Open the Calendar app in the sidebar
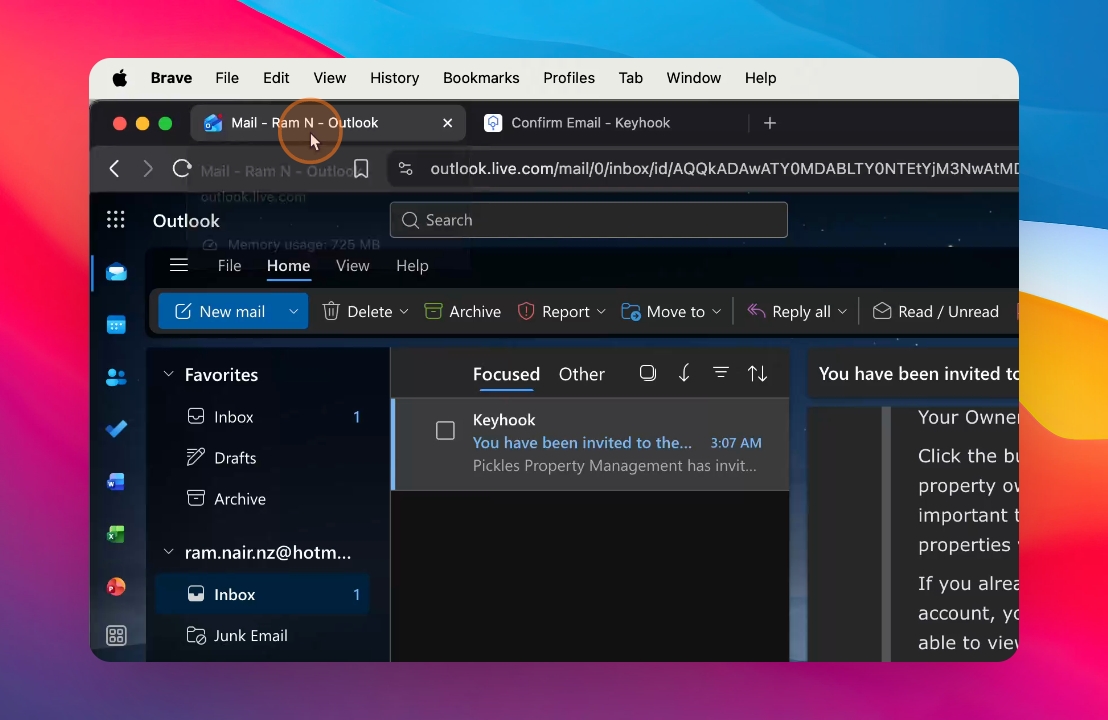This screenshot has width=1108, height=720. point(117,325)
